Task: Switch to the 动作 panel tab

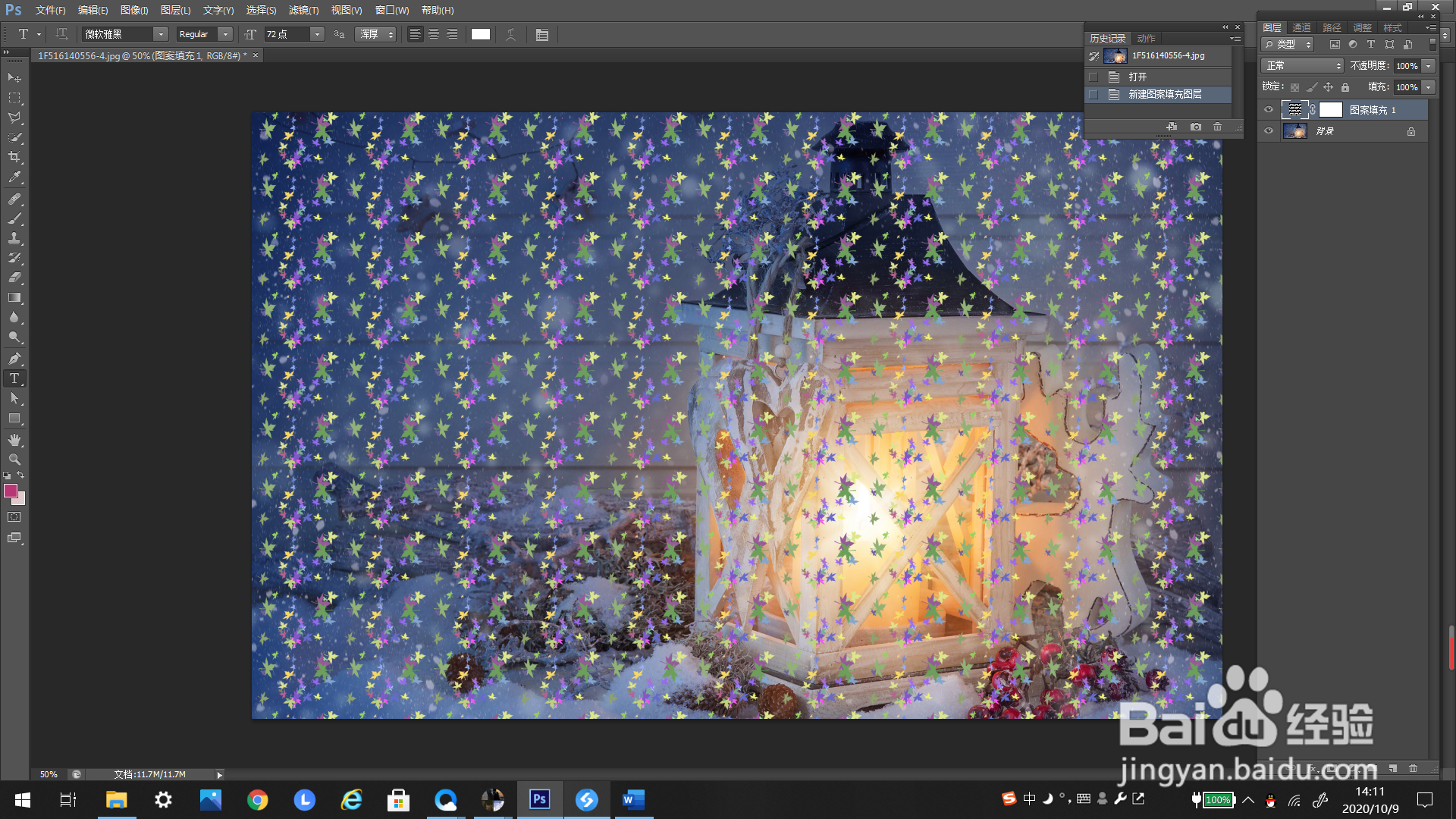Action: (x=1146, y=38)
